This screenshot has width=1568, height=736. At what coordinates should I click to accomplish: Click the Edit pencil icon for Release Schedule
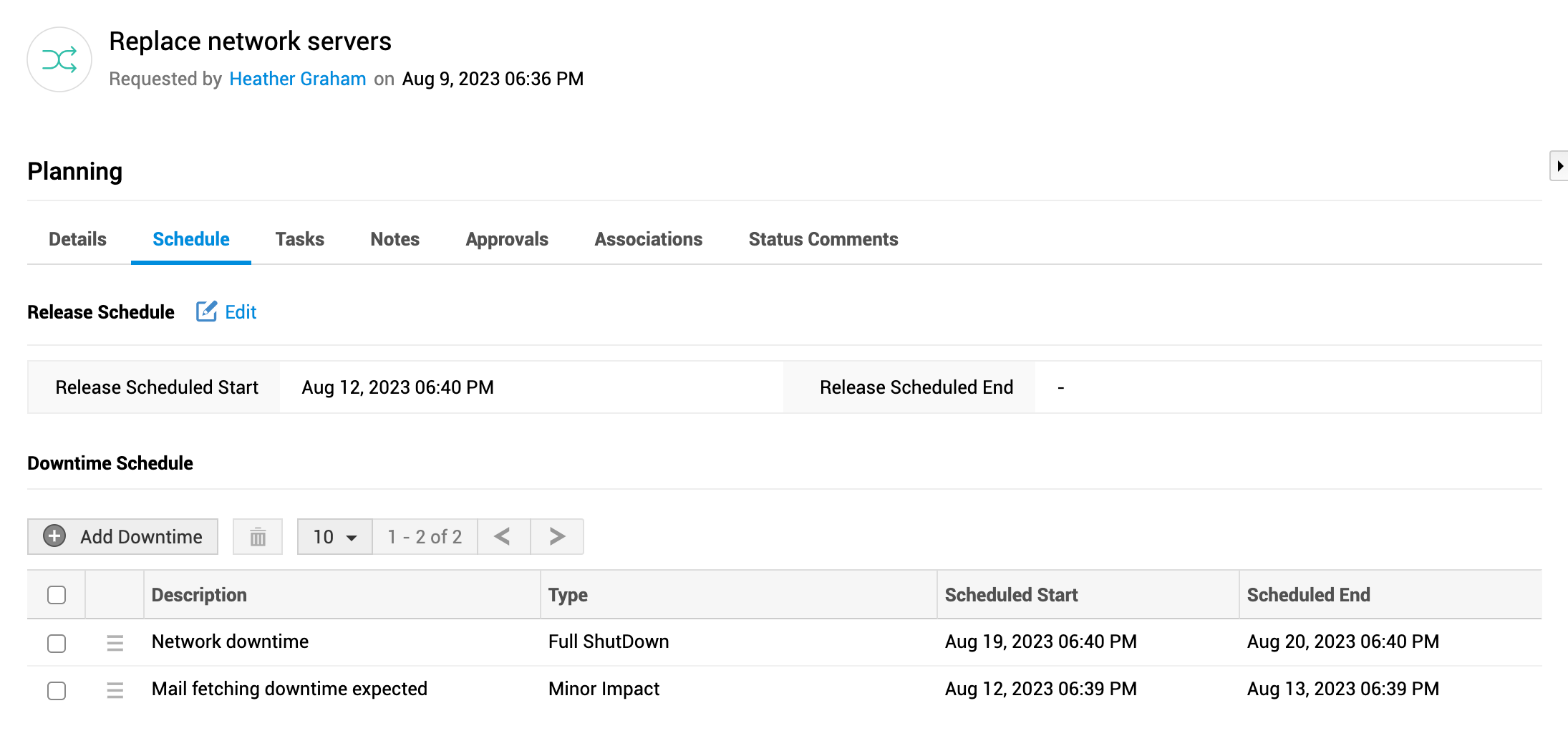(206, 312)
